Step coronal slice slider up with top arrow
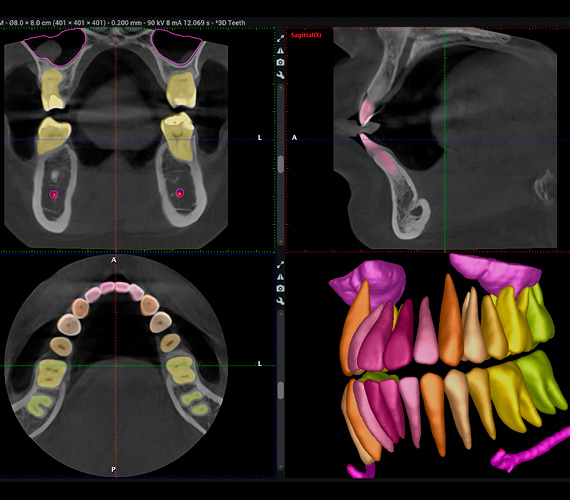 [281, 87]
